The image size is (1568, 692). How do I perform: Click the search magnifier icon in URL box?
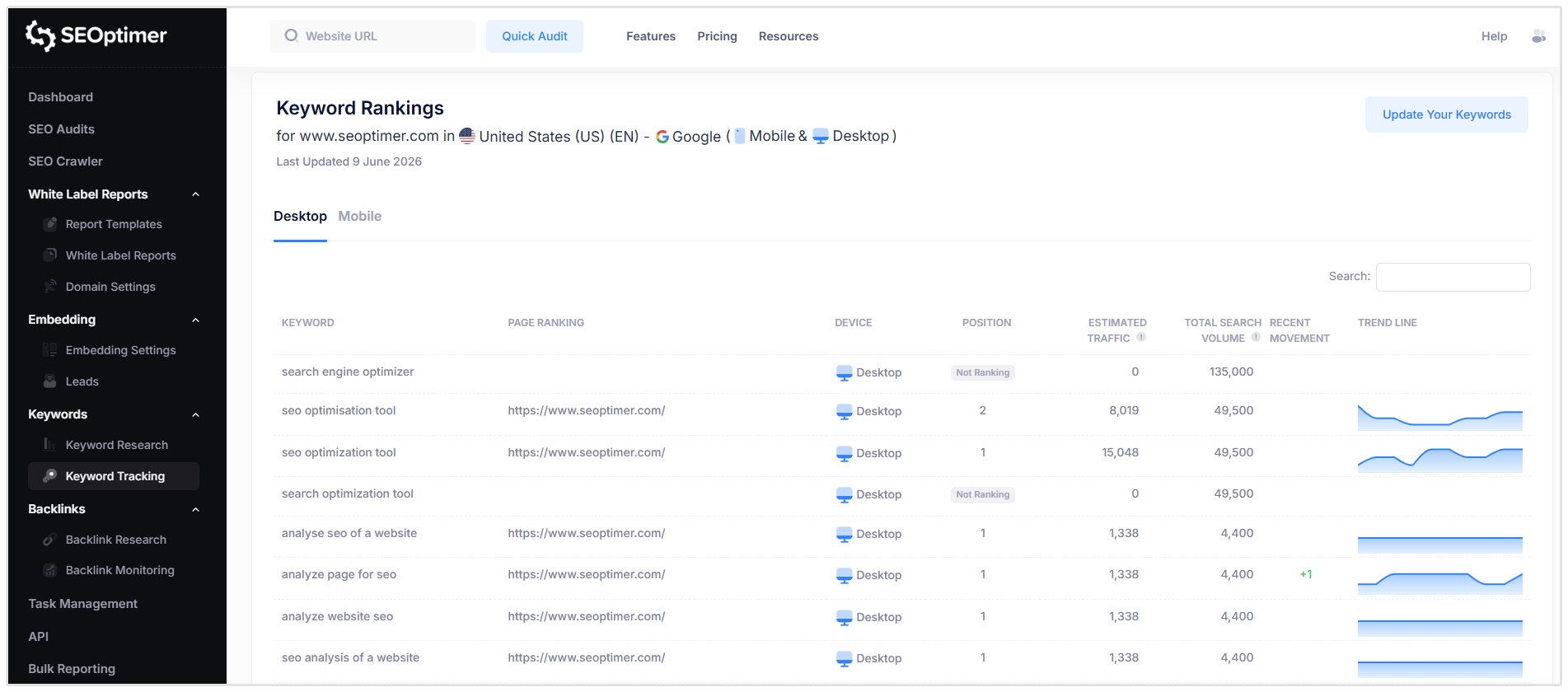[291, 35]
